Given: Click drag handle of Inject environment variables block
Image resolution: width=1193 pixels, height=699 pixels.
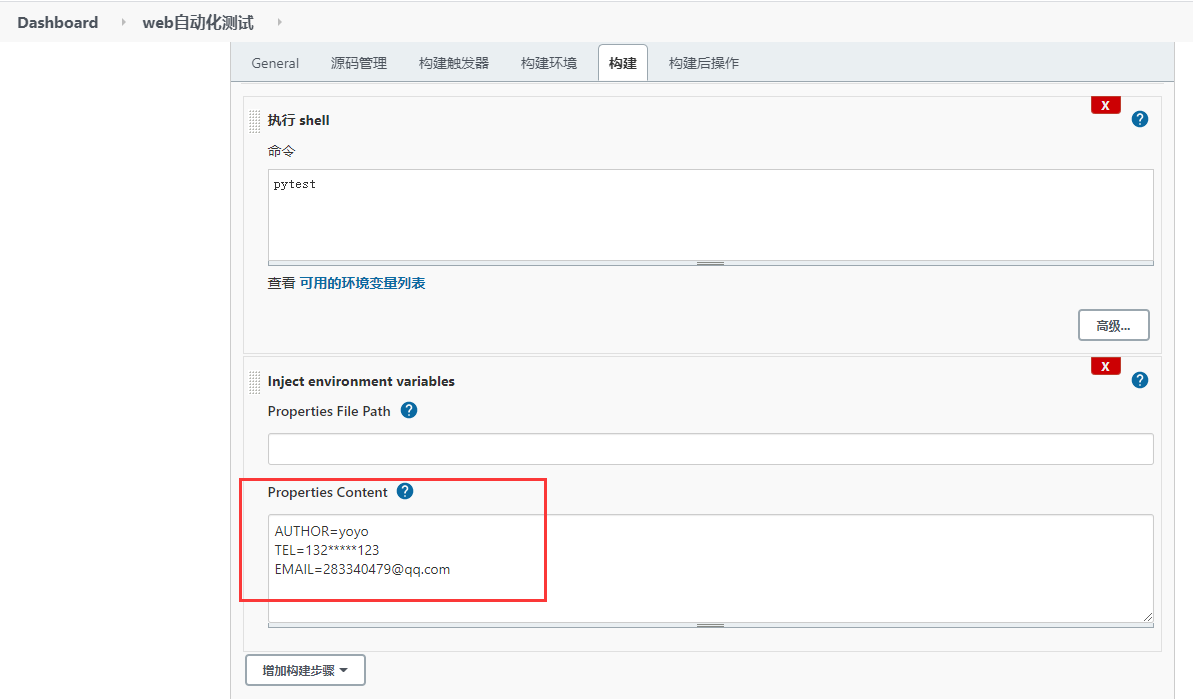Looking at the screenshot, I should 255,381.
